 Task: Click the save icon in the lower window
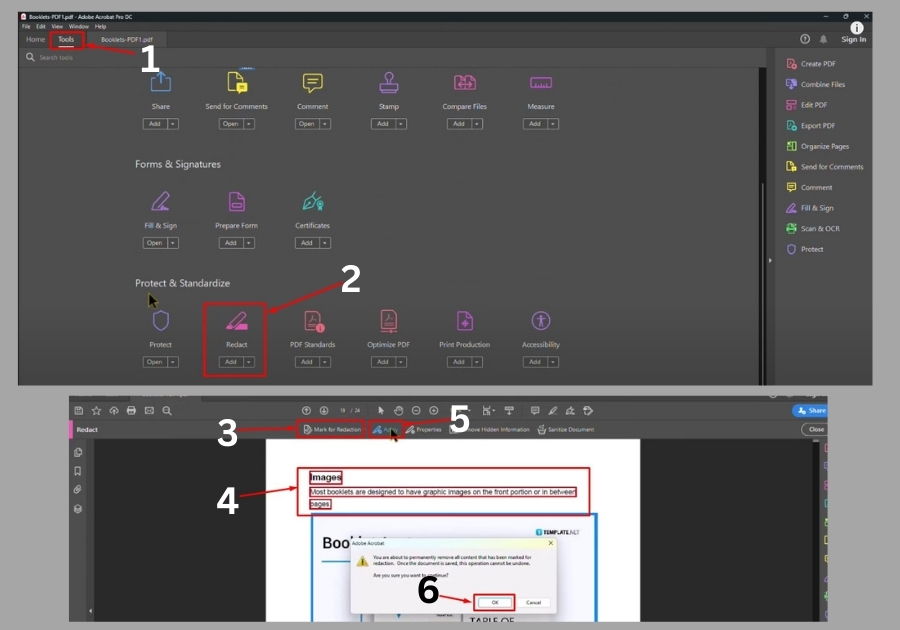(x=79, y=410)
